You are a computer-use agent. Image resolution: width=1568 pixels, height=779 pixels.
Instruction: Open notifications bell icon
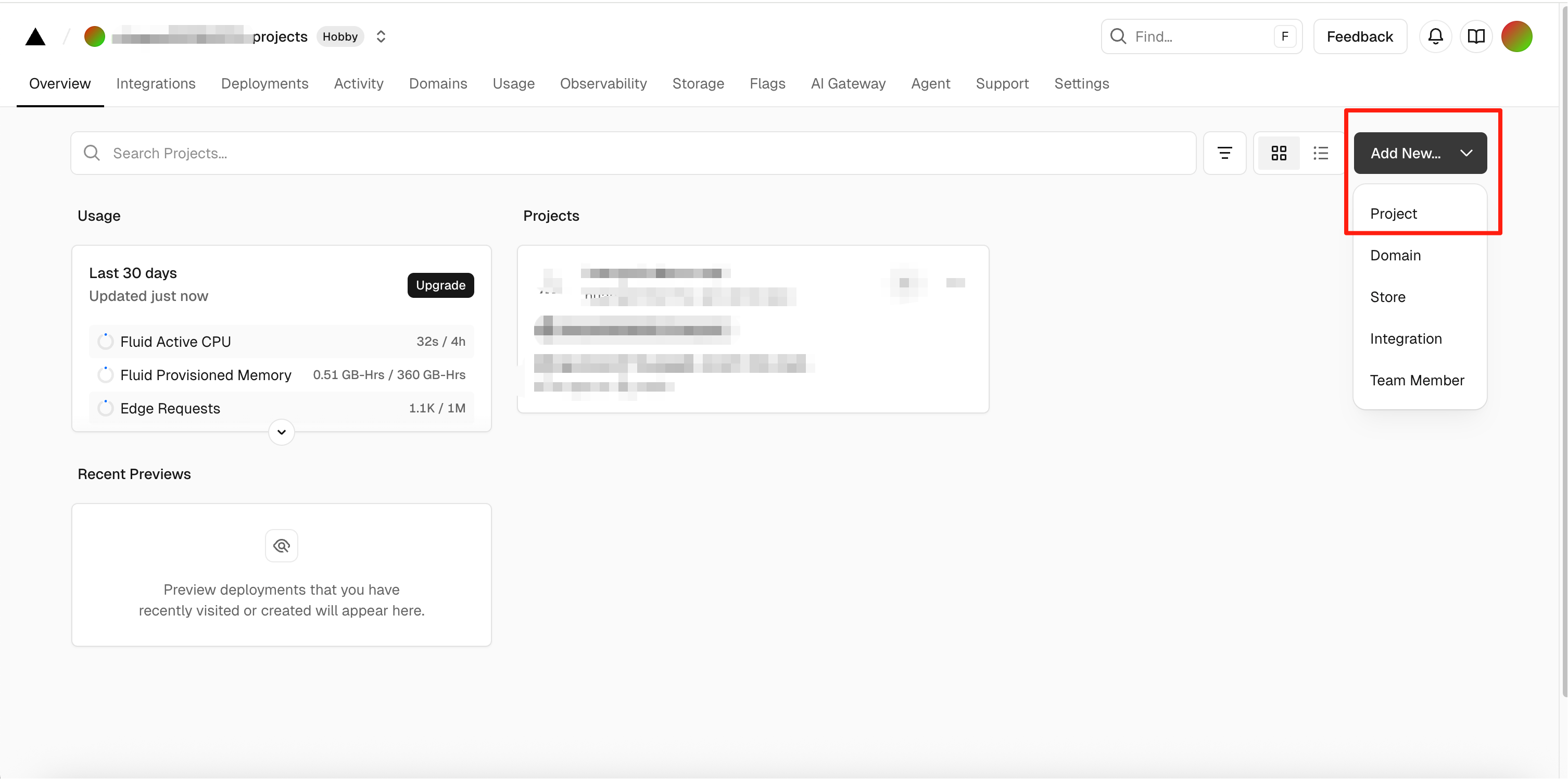click(1435, 36)
